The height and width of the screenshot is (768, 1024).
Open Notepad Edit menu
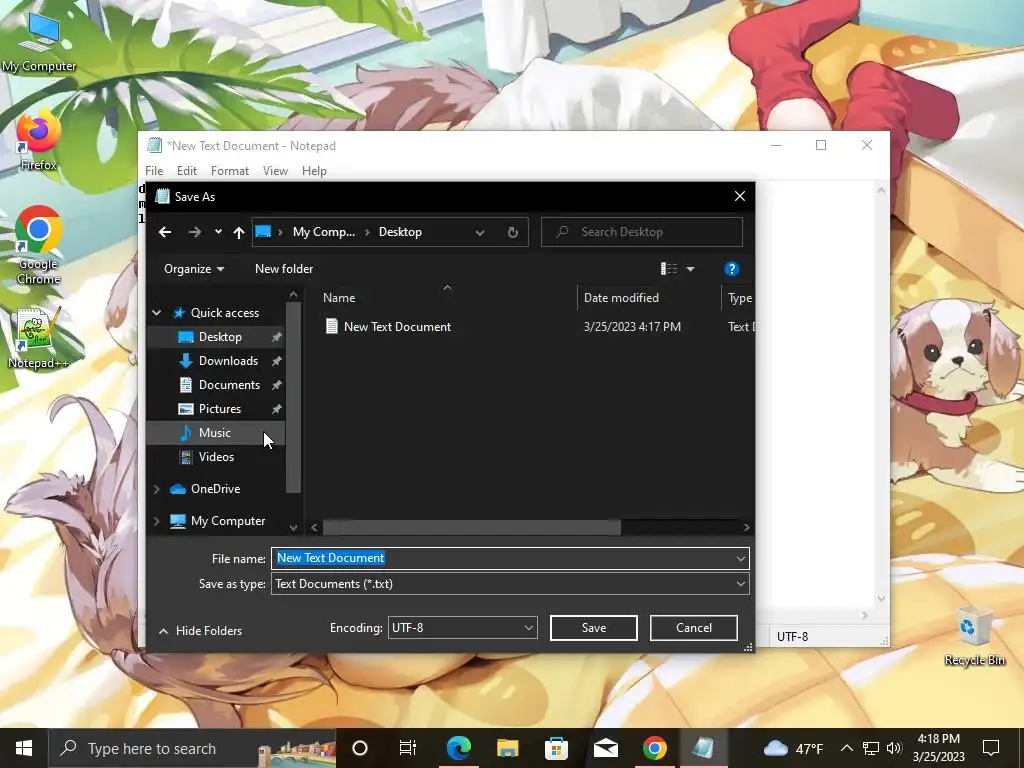click(x=187, y=171)
